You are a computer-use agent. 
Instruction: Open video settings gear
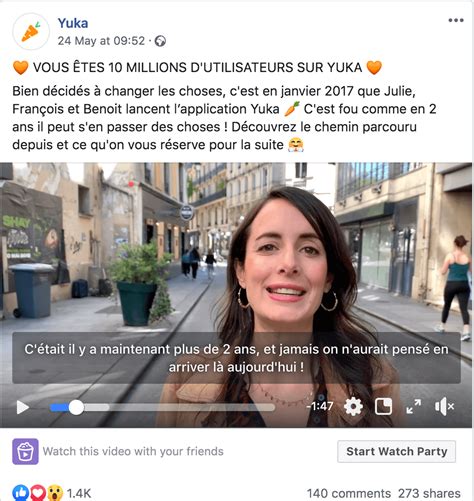353,406
